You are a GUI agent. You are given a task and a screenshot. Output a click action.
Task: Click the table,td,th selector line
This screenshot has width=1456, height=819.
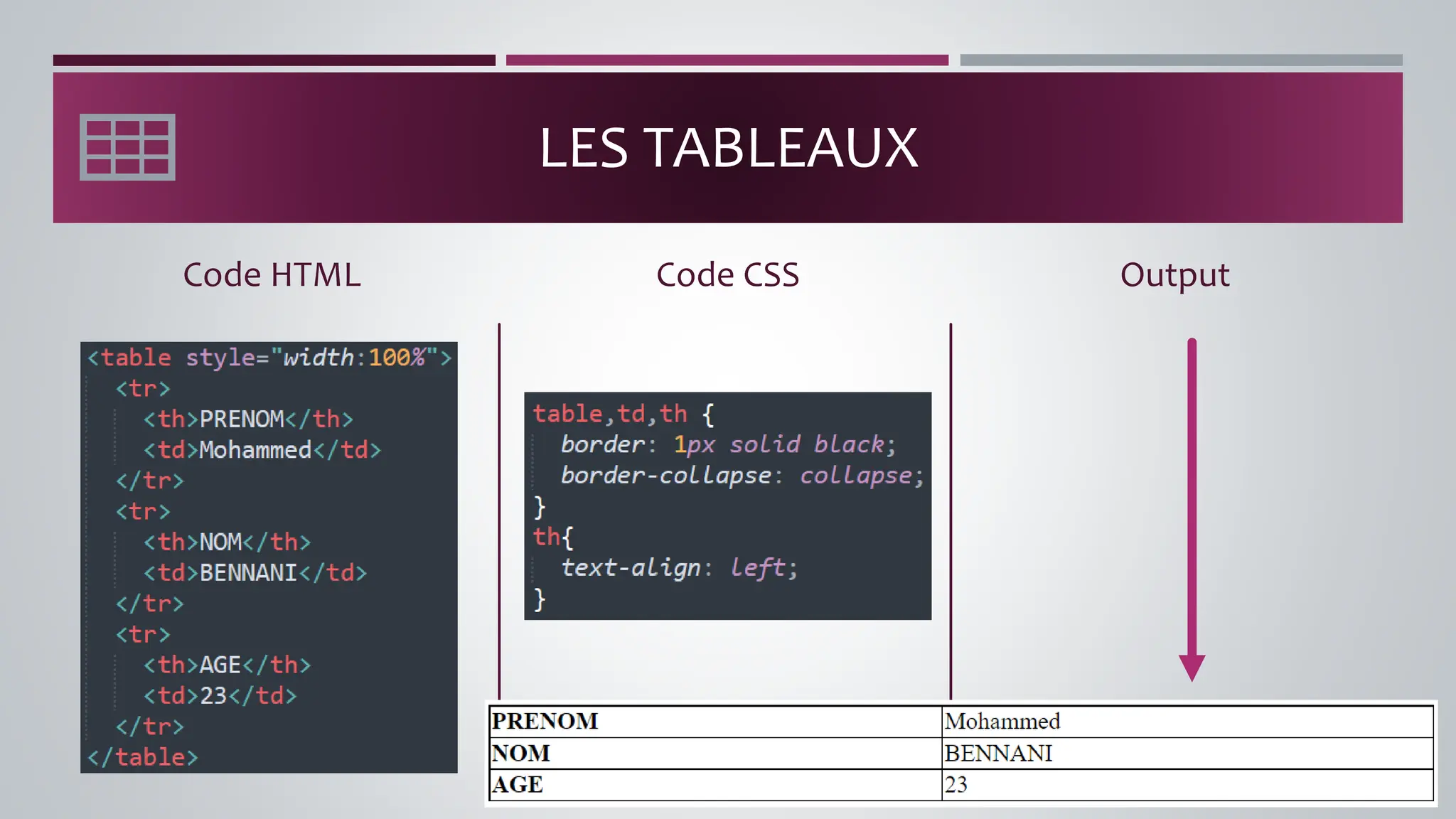click(623, 414)
